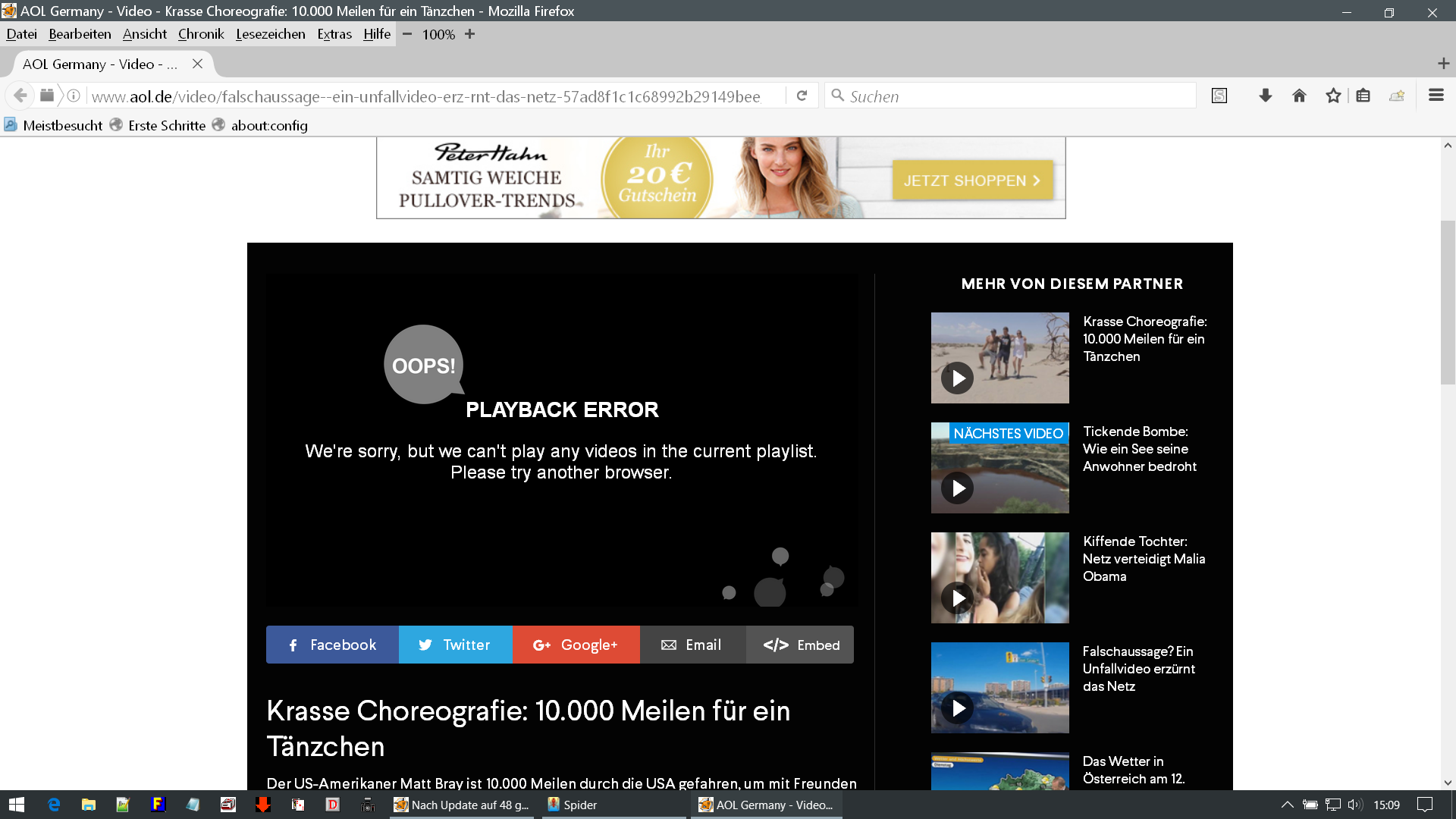Show bookmarks list icon

click(x=1363, y=96)
